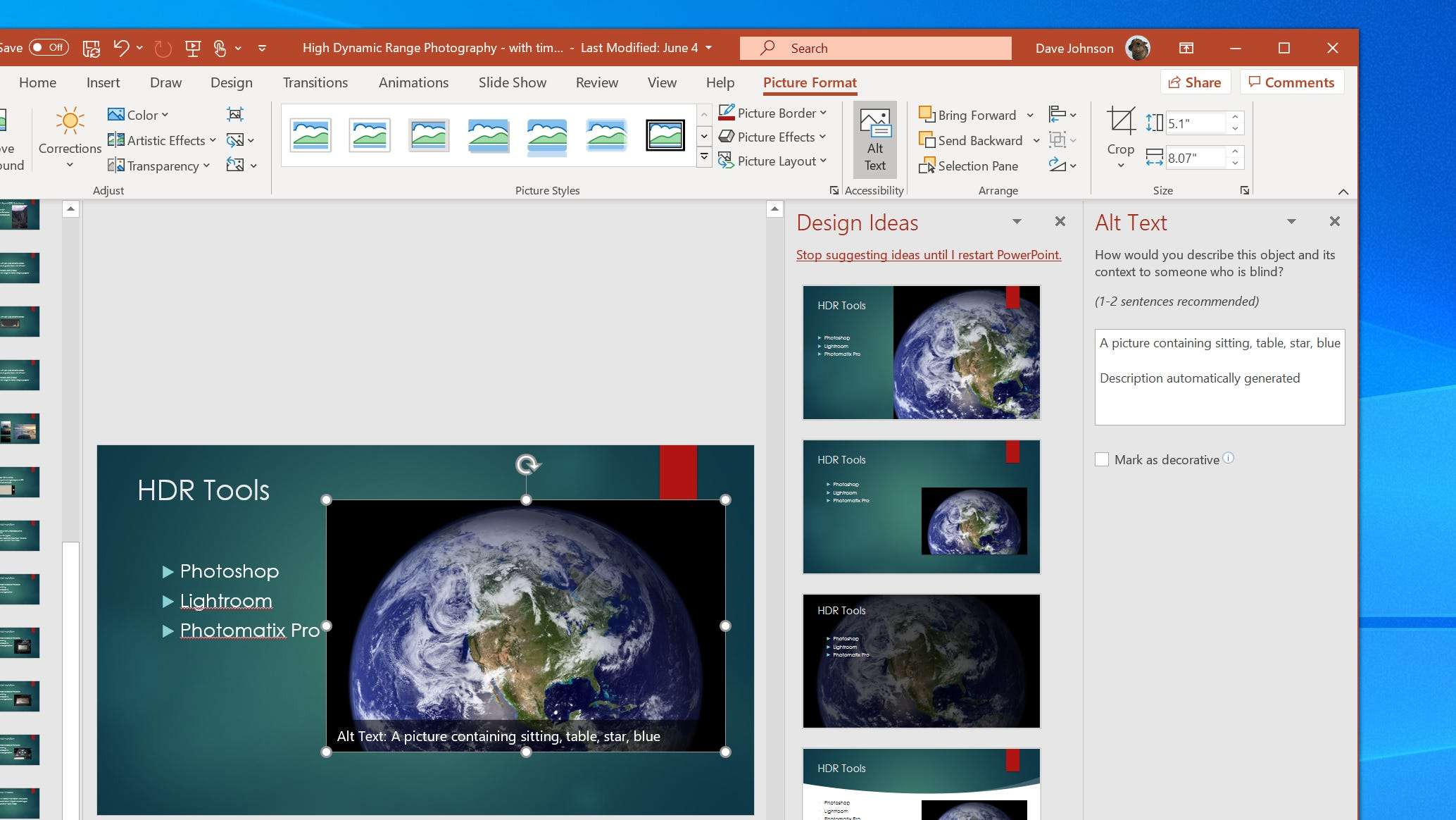Enable Mark as decorative checkbox

[1102, 459]
